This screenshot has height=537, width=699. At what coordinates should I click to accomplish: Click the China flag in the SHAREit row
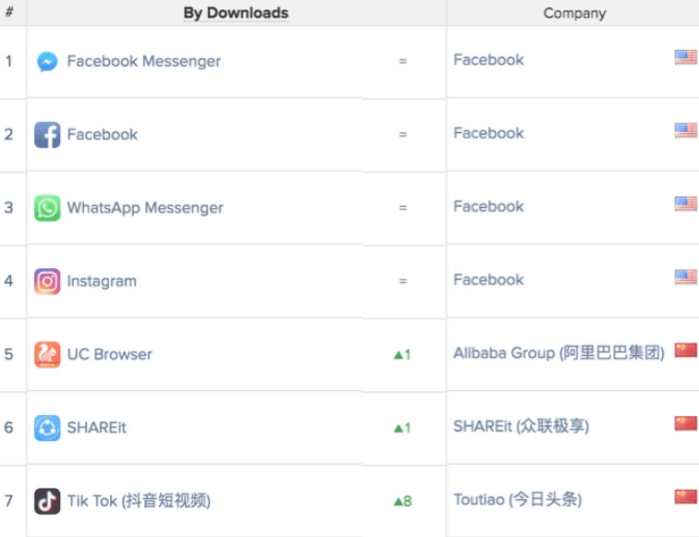(686, 423)
